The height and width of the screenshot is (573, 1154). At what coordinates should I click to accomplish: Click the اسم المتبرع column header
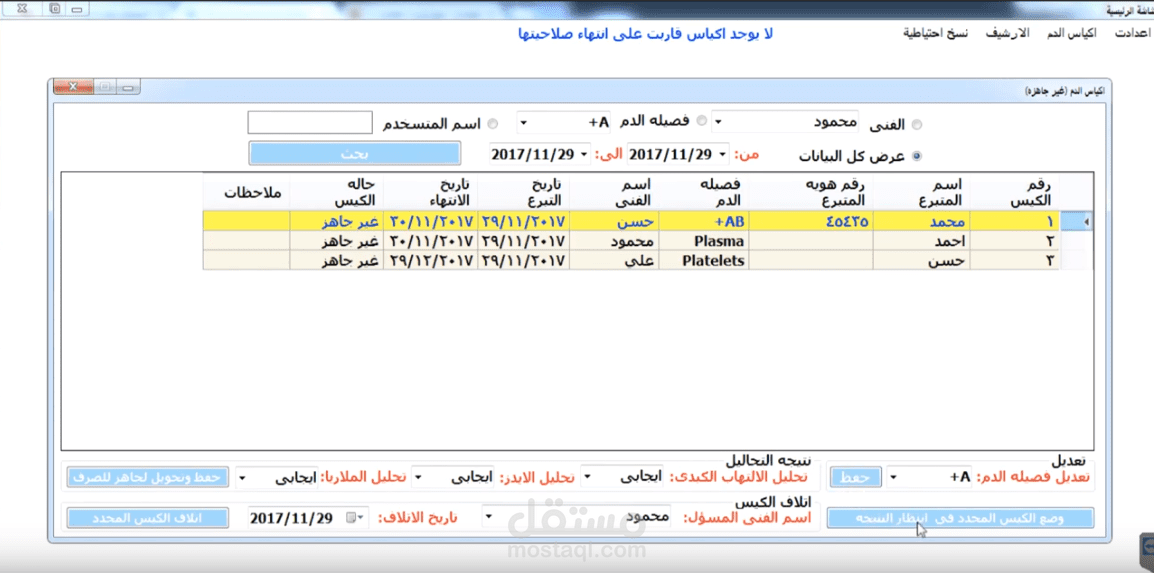[921, 191]
